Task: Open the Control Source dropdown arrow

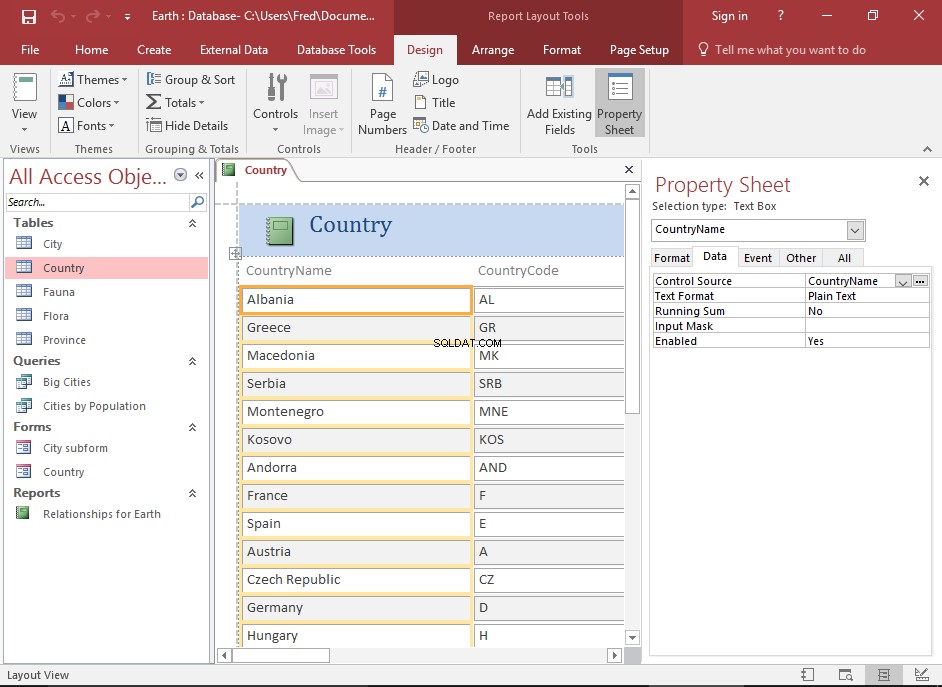Action: [902, 281]
